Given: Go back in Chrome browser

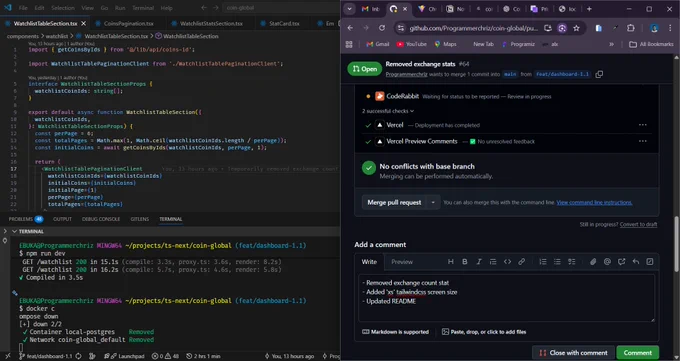Looking at the screenshot, I should [350, 28].
